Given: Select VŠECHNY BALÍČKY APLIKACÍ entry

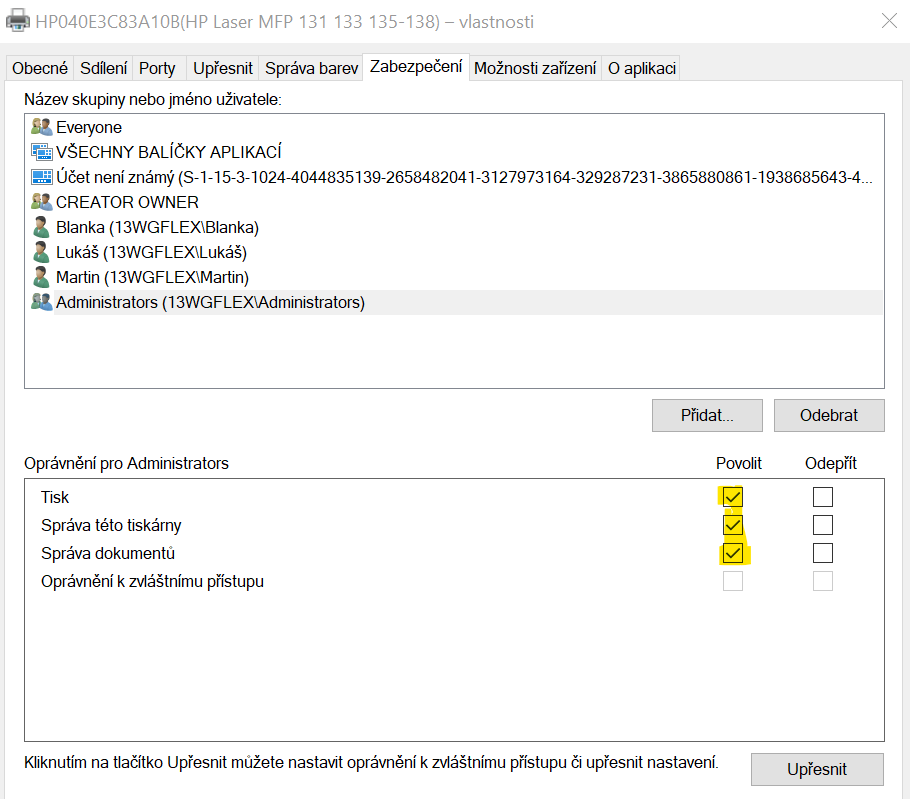Looking at the screenshot, I should [456, 151].
